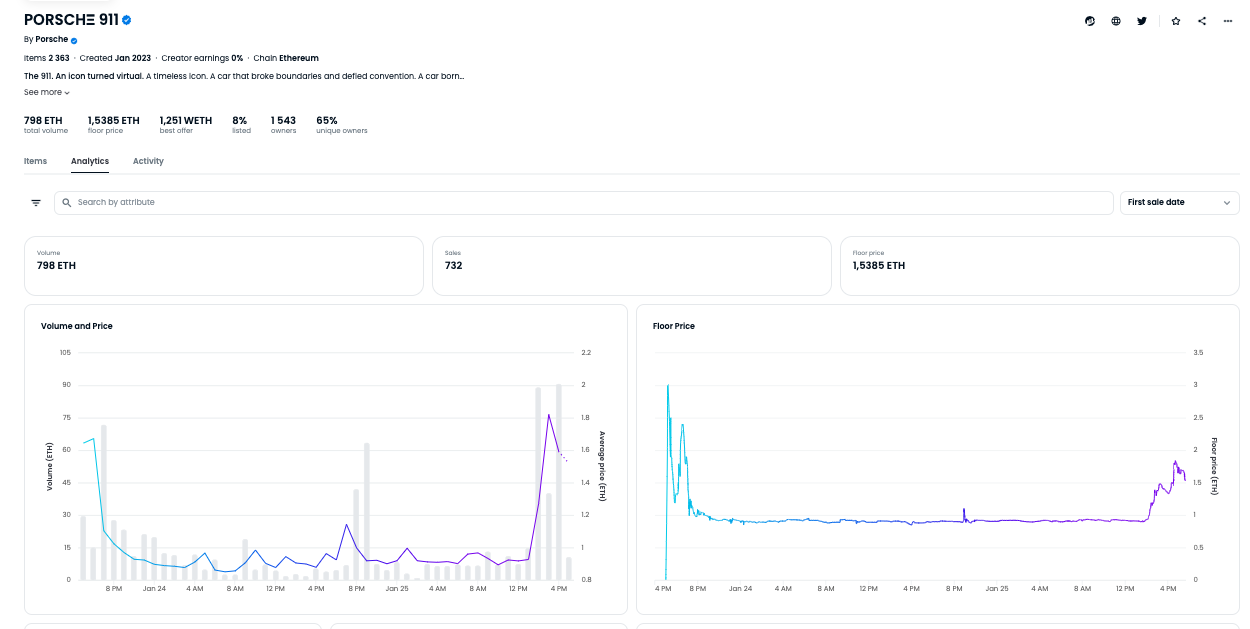The height and width of the screenshot is (629, 1250).
Task: Click the Floor Price chart title
Action: (674, 326)
